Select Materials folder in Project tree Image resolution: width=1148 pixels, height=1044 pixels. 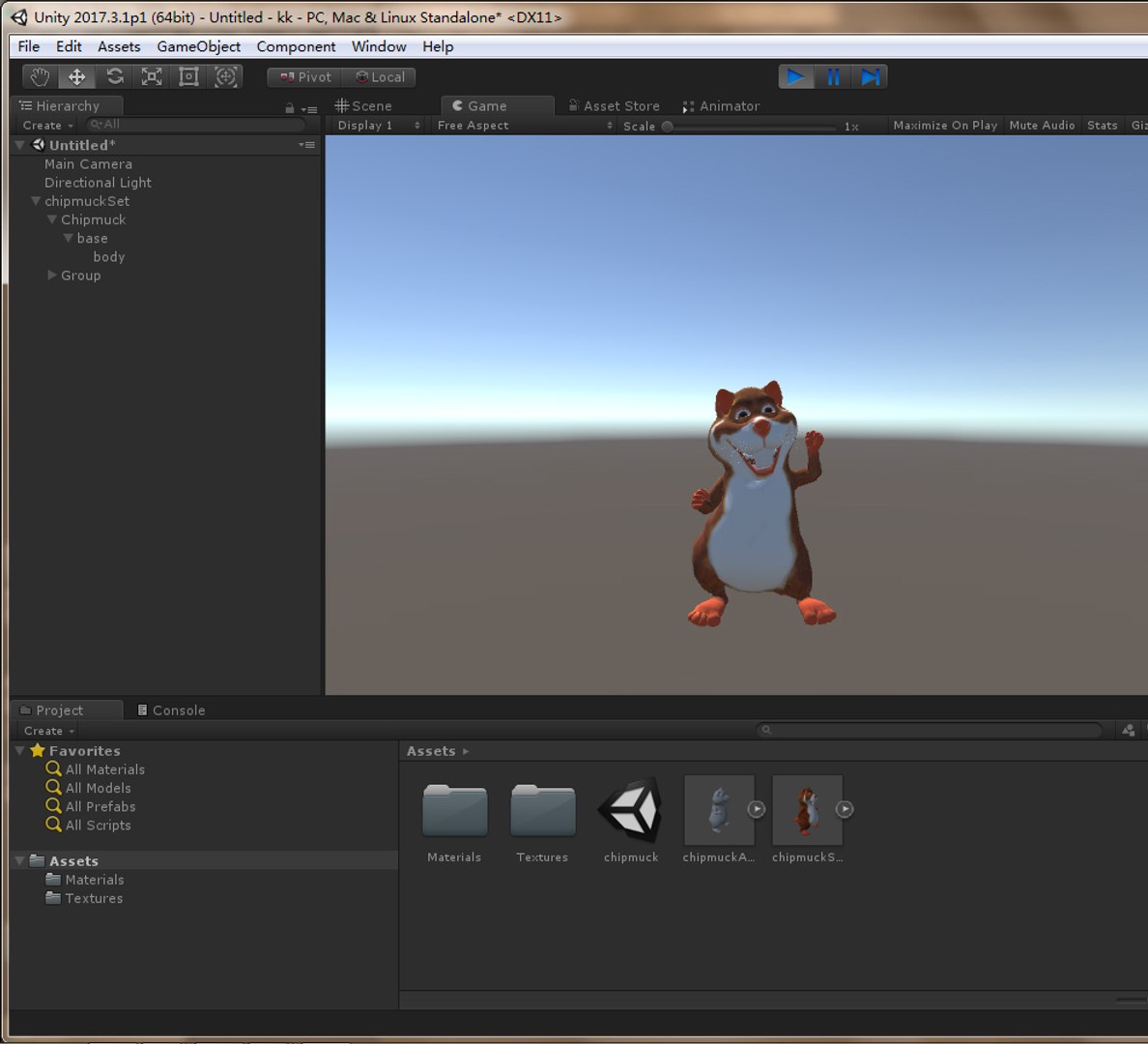coord(85,879)
